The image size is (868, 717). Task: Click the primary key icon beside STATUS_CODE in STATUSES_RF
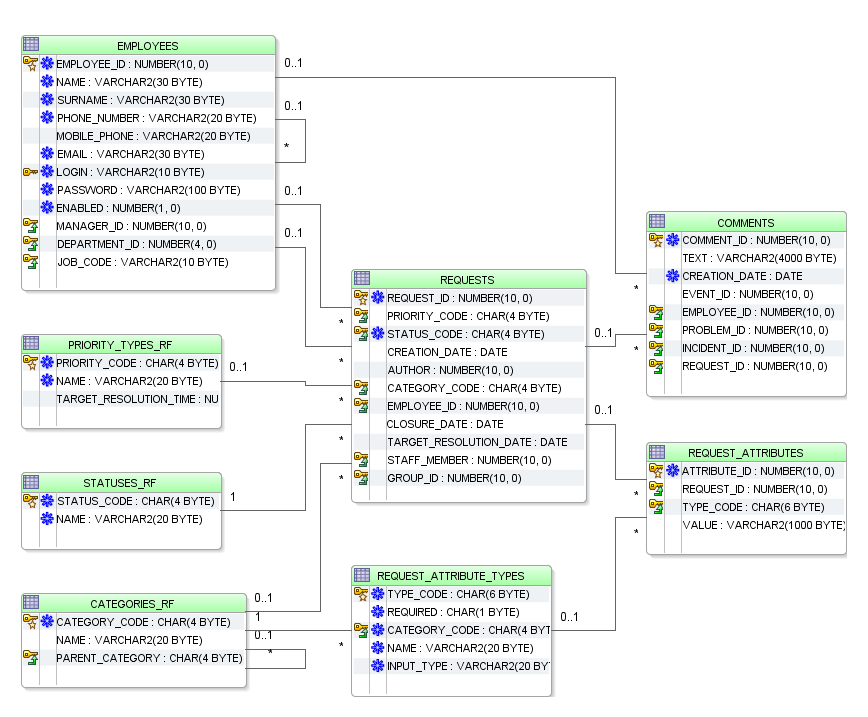coord(30,501)
